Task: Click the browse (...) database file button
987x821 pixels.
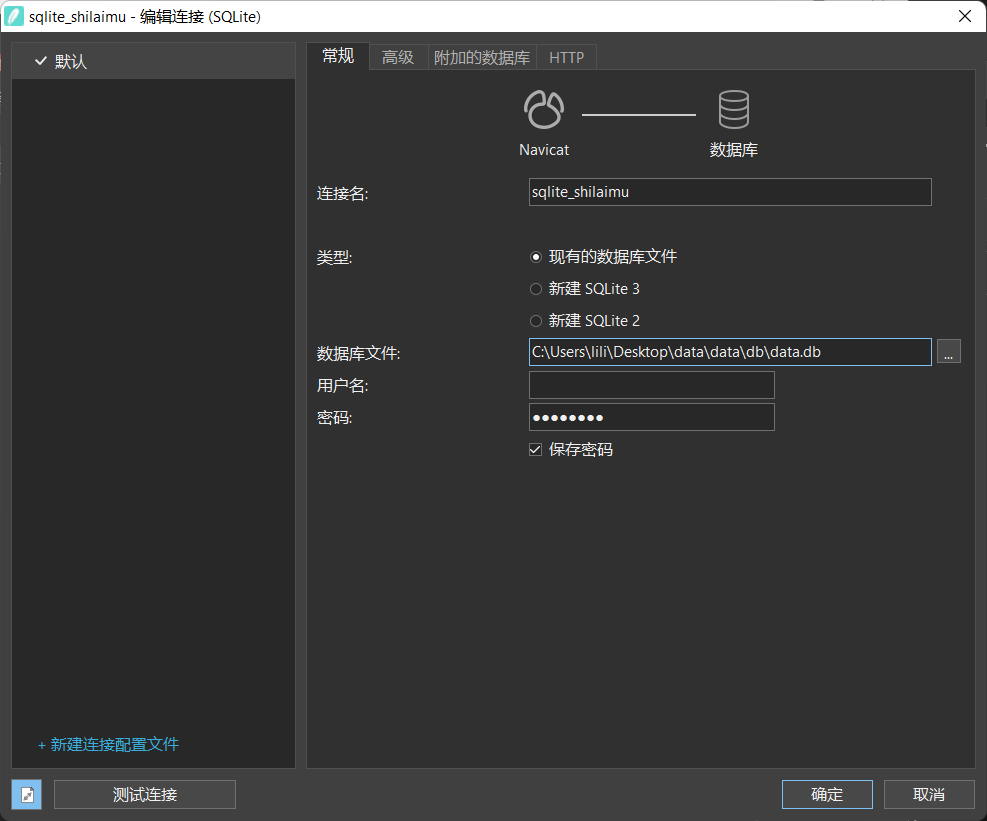Action: [948, 352]
